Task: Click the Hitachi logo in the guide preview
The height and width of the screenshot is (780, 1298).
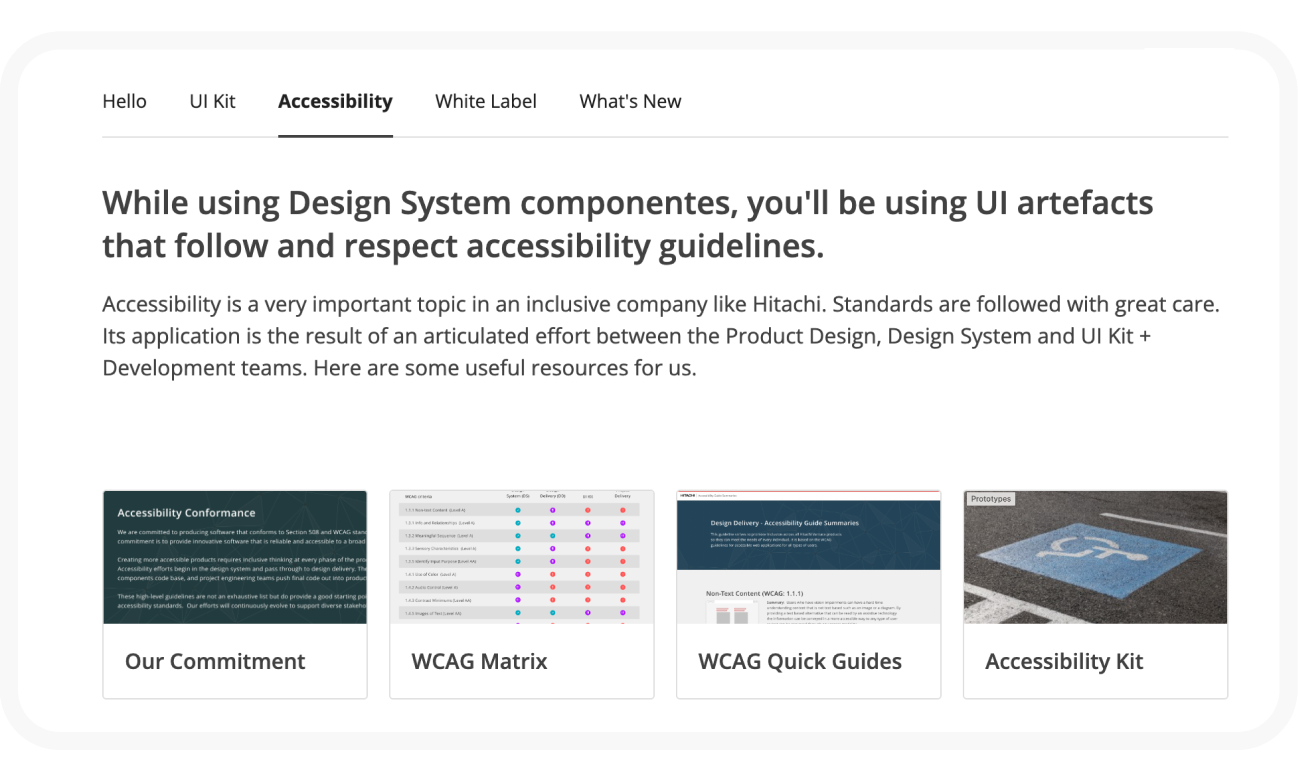Action: 687,496
